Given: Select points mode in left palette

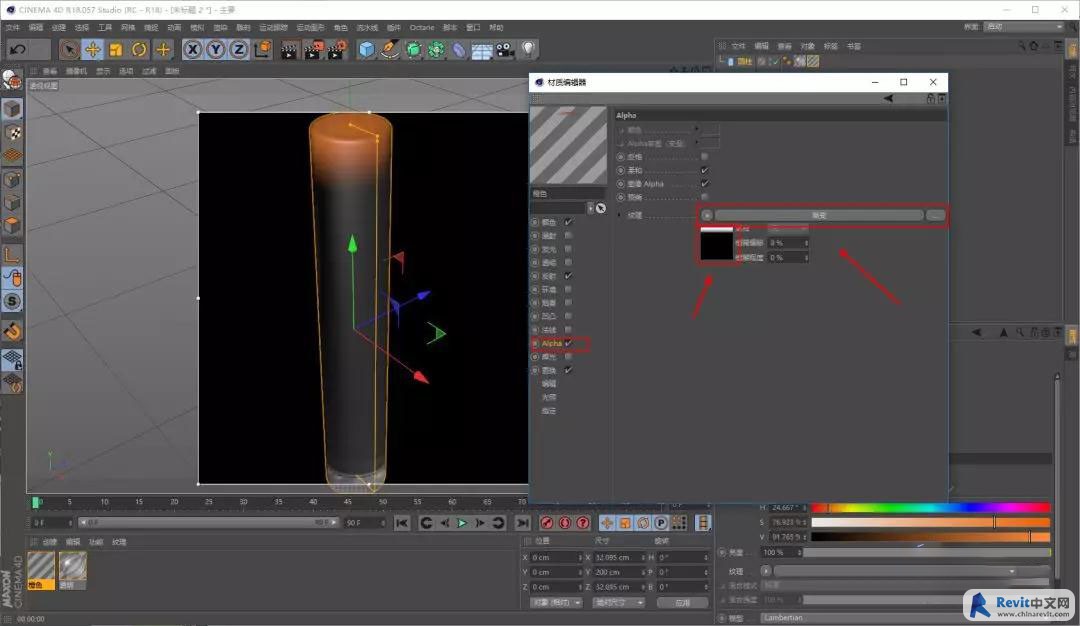Looking at the screenshot, I should pyautogui.click(x=12, y=180).
